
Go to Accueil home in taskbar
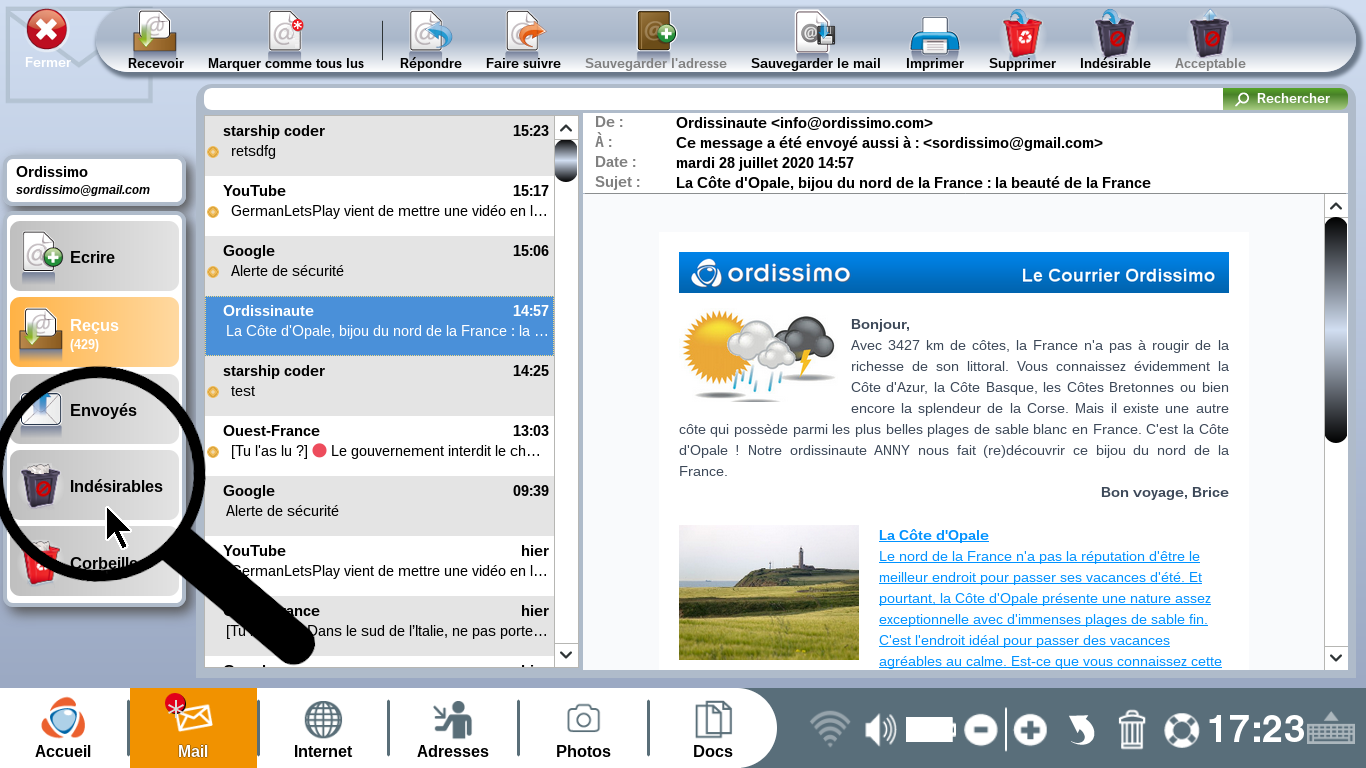63,728
